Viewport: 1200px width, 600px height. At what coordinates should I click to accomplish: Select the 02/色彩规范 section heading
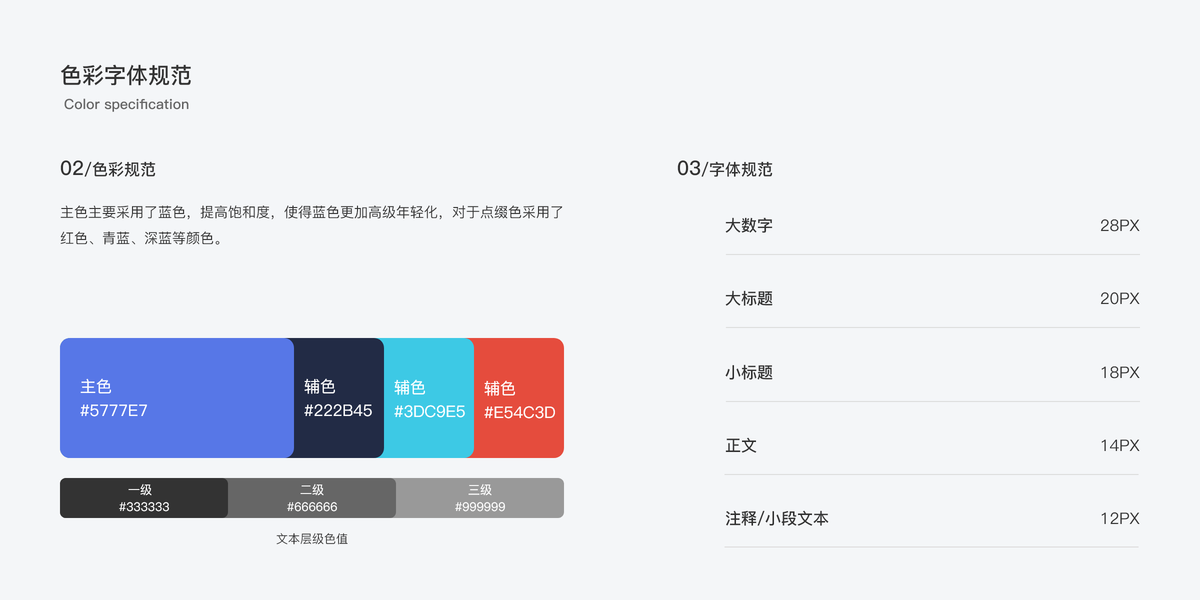tap(108, 169)
